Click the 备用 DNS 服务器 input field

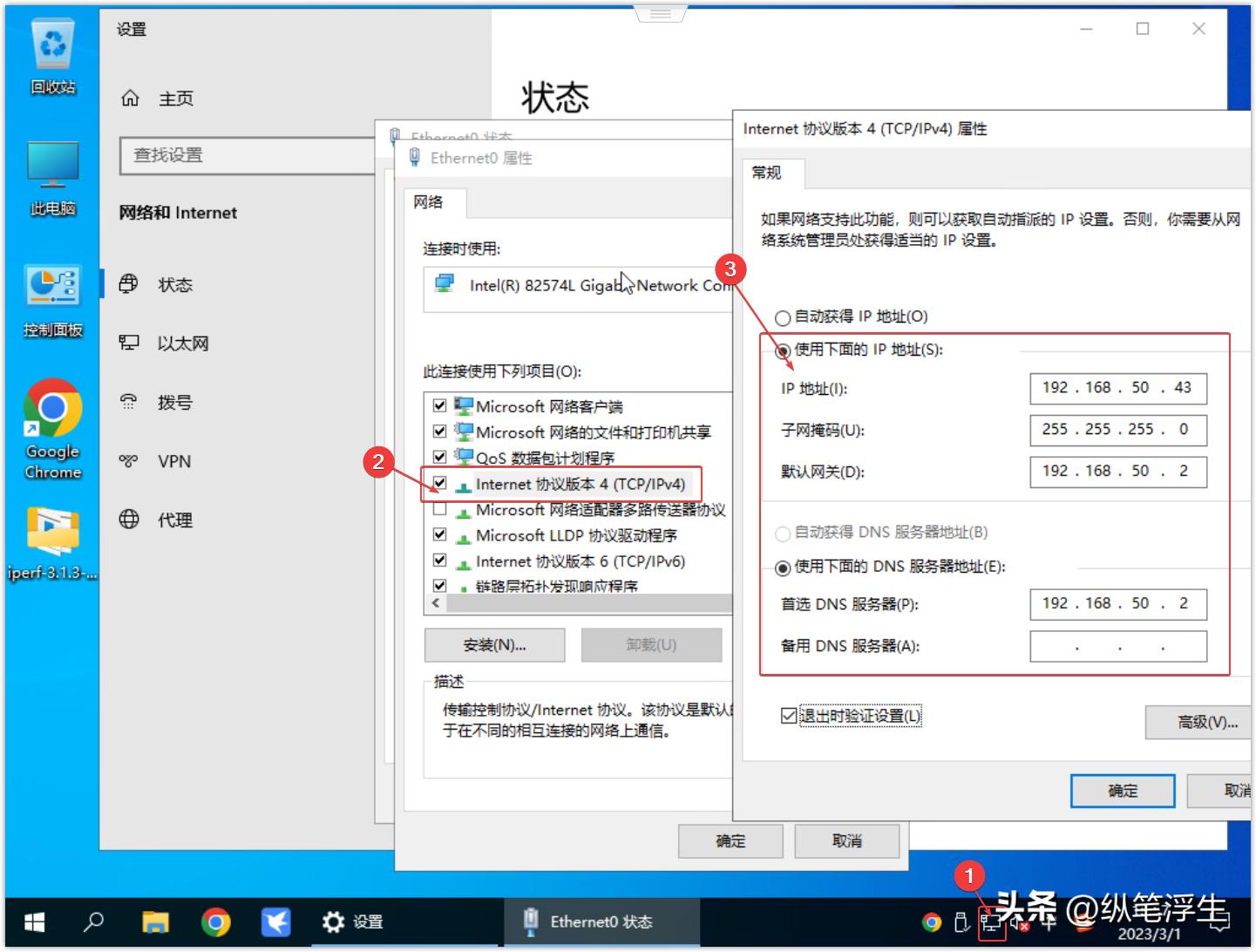(x=1118, y=646)
